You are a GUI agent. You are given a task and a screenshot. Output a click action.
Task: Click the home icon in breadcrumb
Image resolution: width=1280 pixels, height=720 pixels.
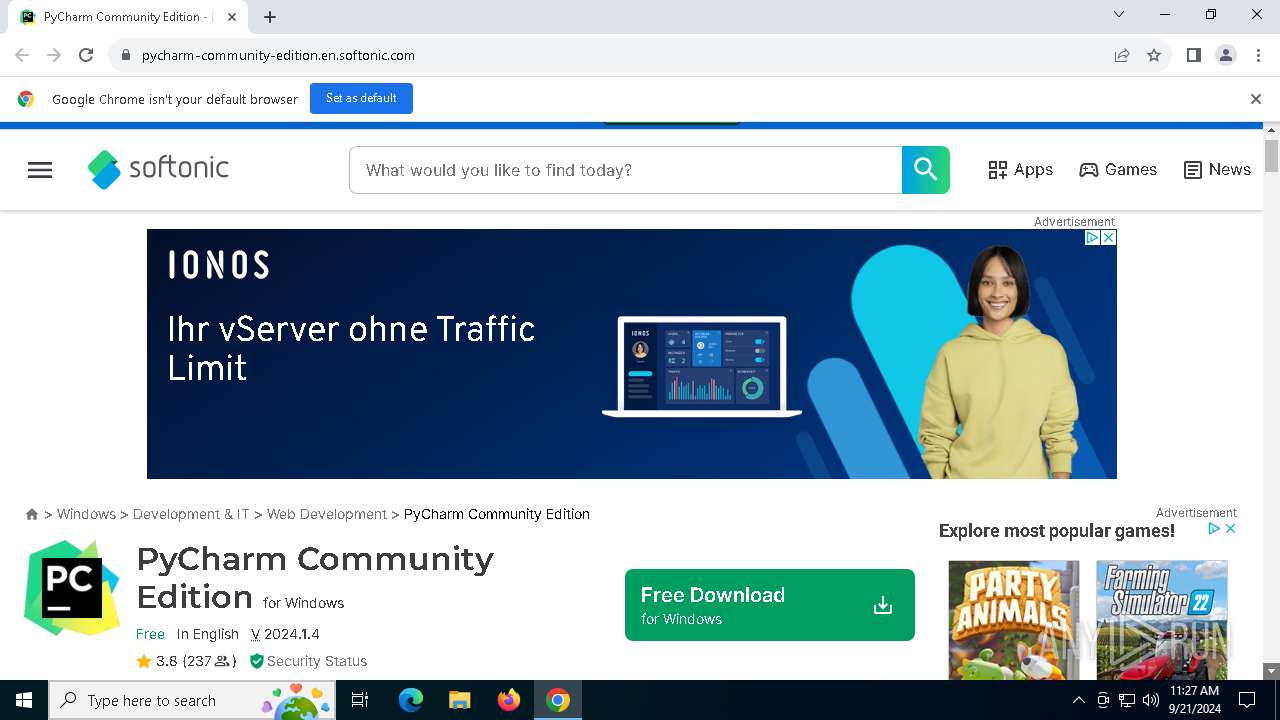pos(32,514)
